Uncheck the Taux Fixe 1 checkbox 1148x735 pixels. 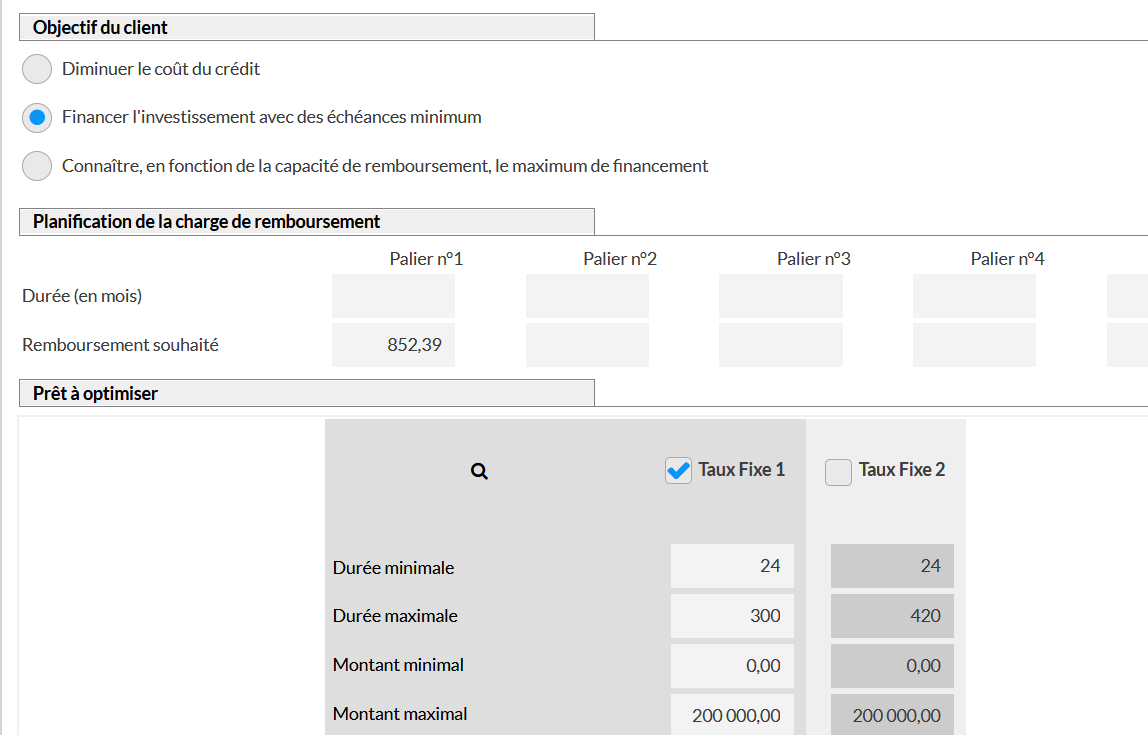pyautogui.click(x=678, y=471)
